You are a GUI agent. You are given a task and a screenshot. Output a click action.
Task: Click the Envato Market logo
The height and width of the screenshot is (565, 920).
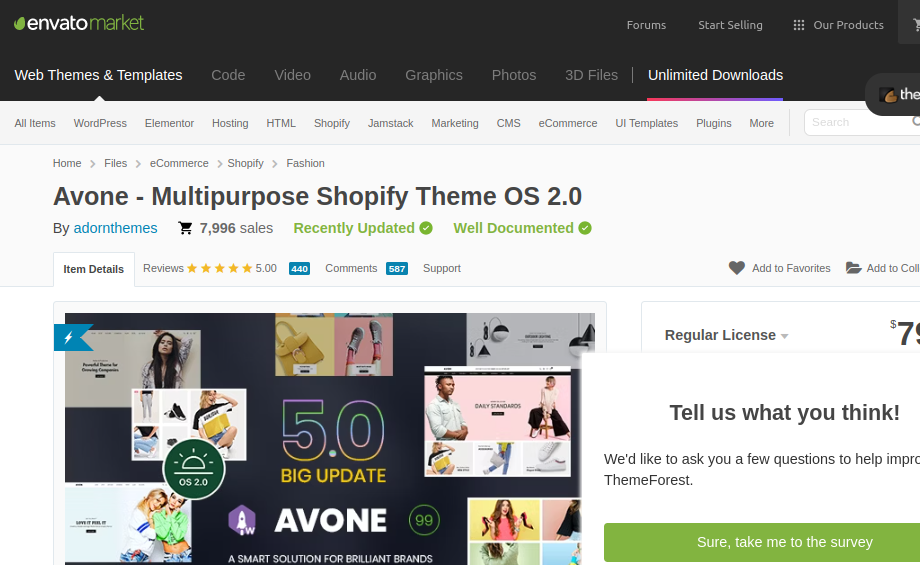click(x=79, y=23)
